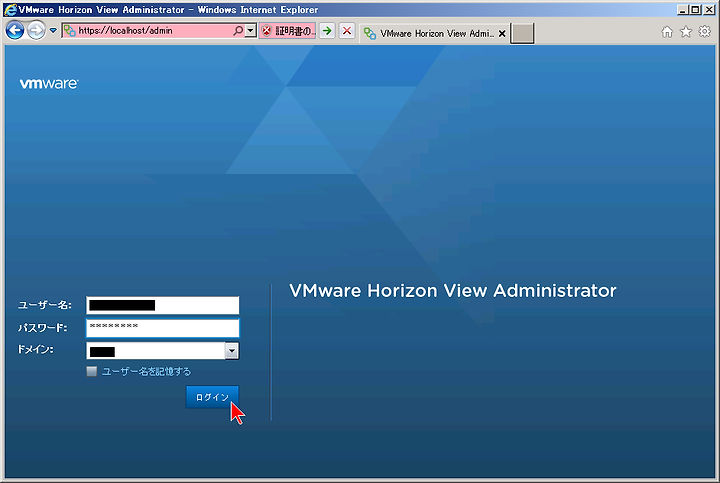Go to the Home page icon
The width and height of the screenshot is (720, 483).
pyautogui.click(x=667, y=32)
